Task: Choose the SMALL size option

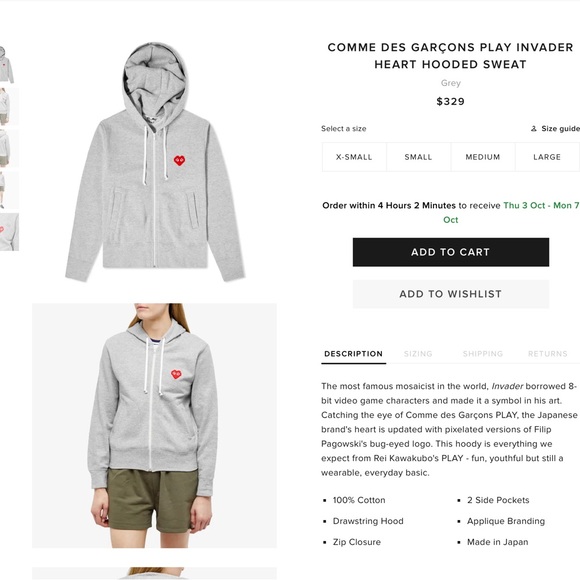Action: tap(418, 157)
